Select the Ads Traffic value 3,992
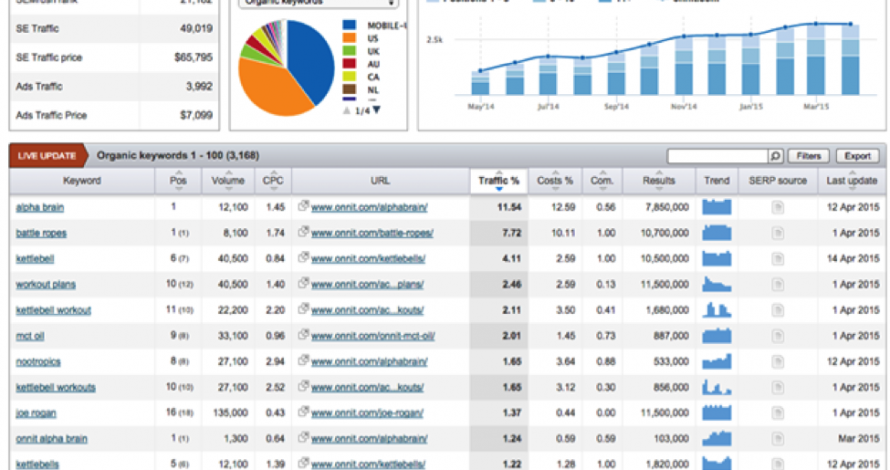Viewport: 890px width, 470px height. 199,86
